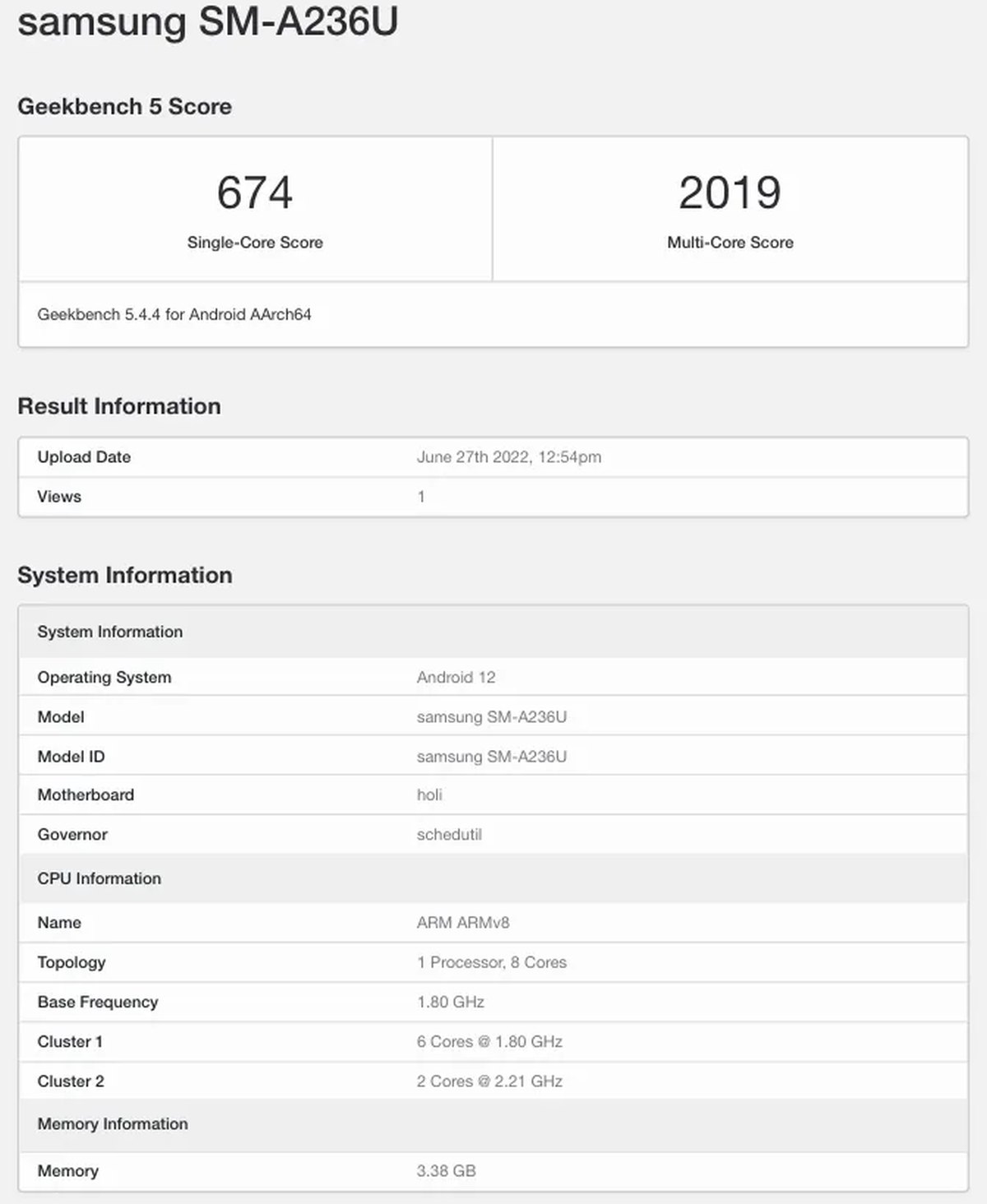Click the single-core score value 674
The width and height of the screenshot is (987, 1204).
255,193
